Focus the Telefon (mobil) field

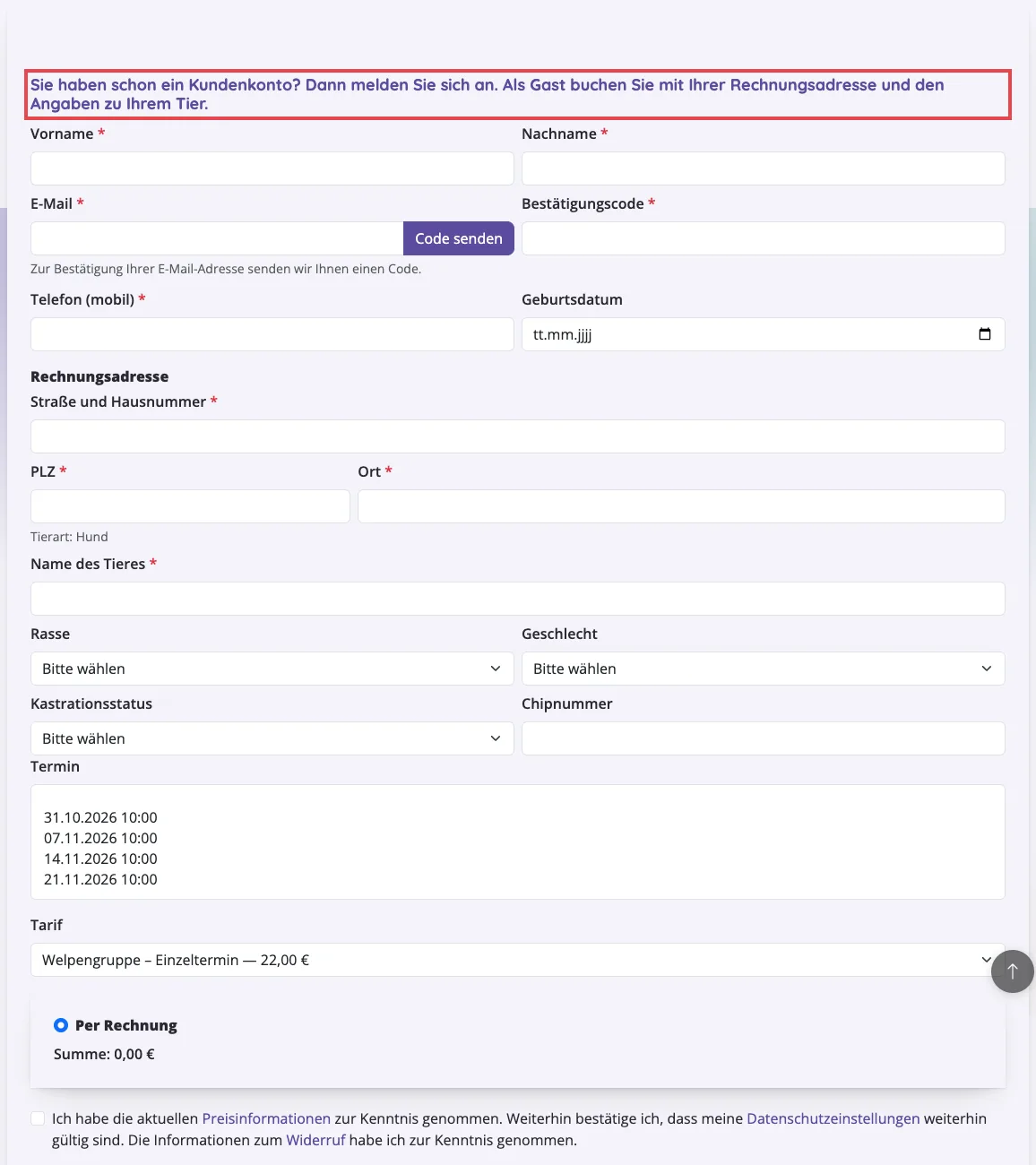tap(272, 334)
